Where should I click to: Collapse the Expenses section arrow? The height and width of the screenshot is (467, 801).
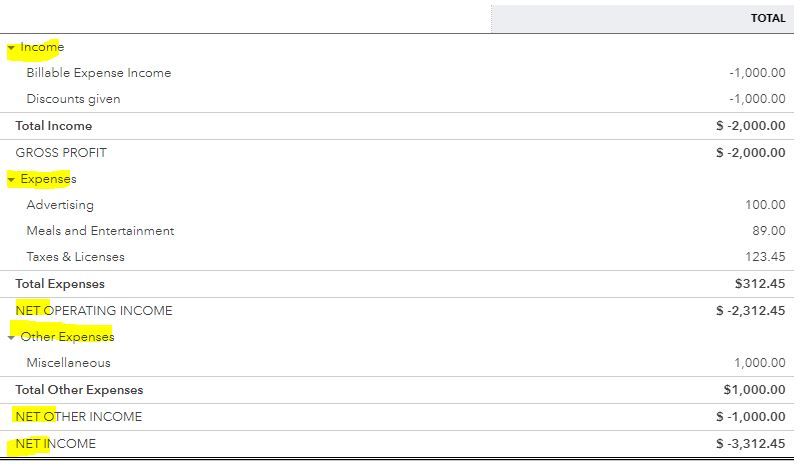[11, 179]
